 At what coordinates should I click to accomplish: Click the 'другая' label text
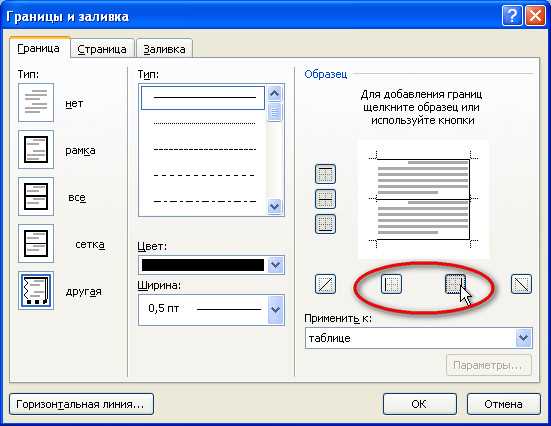click(84, 292)
